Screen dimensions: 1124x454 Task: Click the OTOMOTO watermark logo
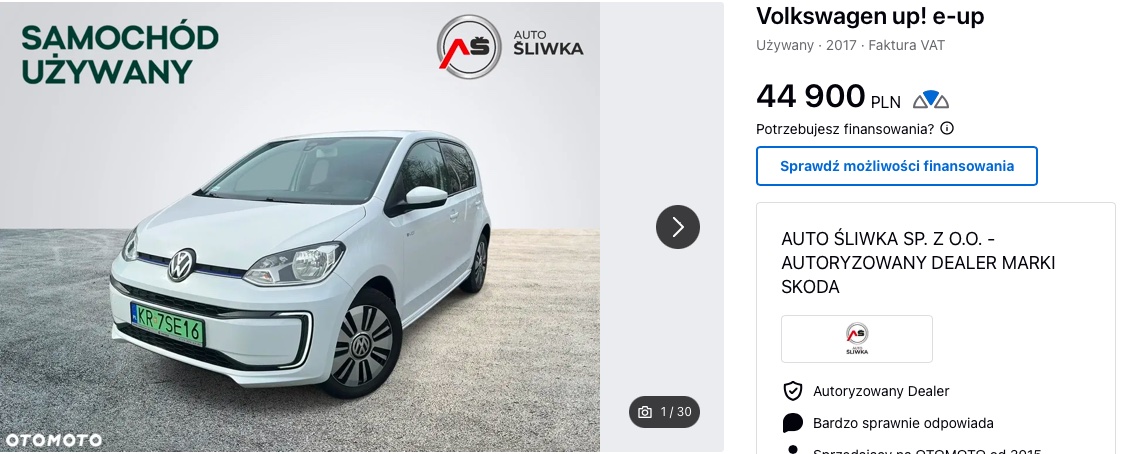(x=54, y=440)
